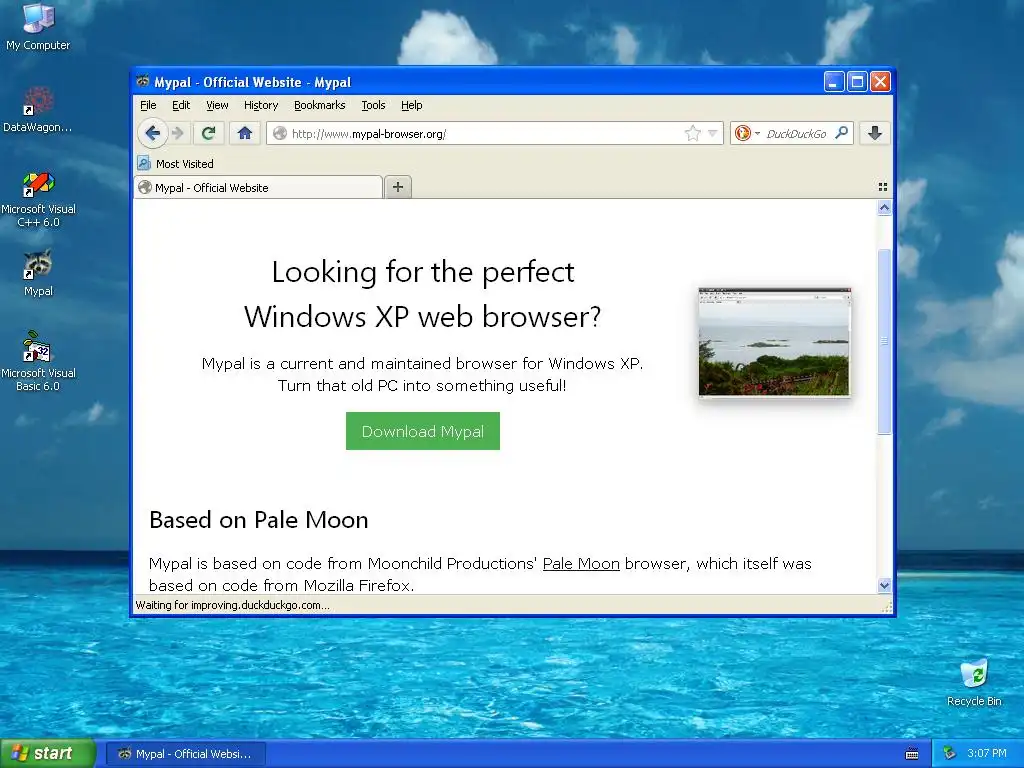Select the Mypal - Official Website tab
This screenshot has height=768, width=1024.
pos(259,187)
